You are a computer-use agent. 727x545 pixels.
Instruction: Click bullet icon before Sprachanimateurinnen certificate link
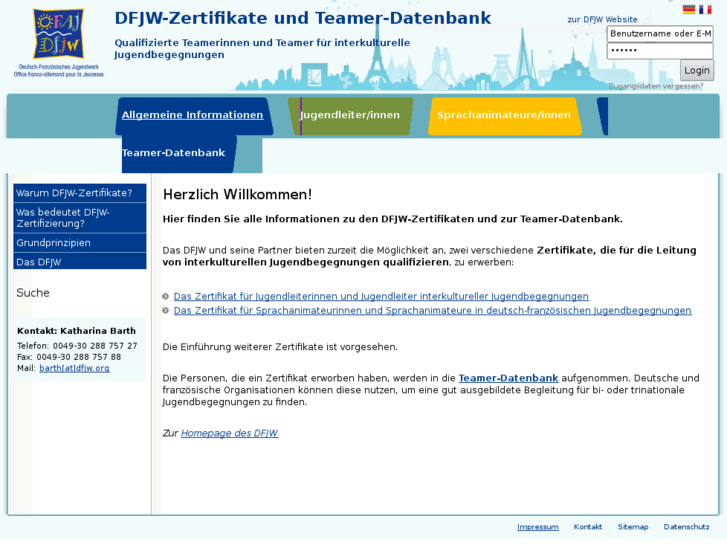point(166,311)
